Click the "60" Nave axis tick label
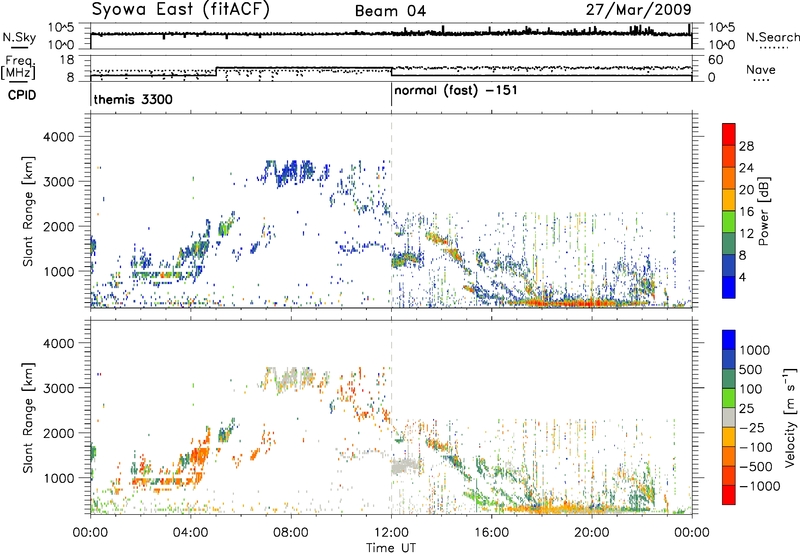This screenshot has width=800, height=554. point(715,60)
